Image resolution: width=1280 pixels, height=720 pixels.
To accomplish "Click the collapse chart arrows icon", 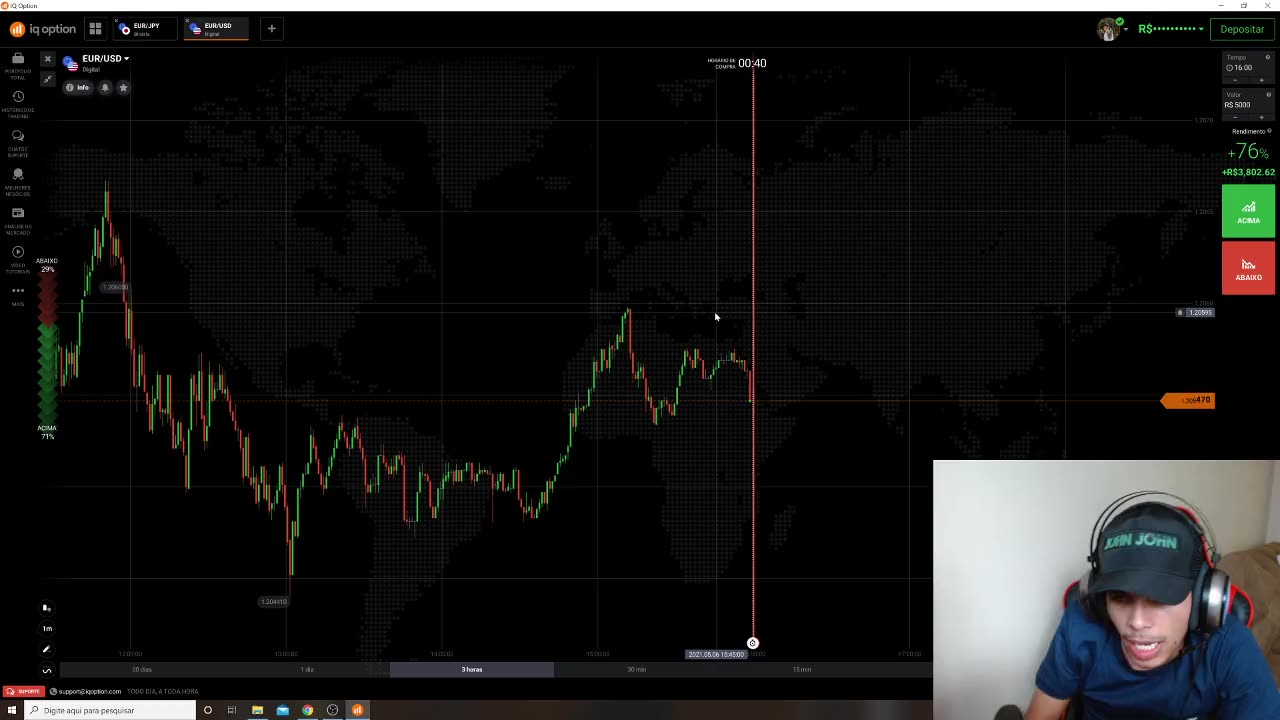I will (x=47, y=79).
